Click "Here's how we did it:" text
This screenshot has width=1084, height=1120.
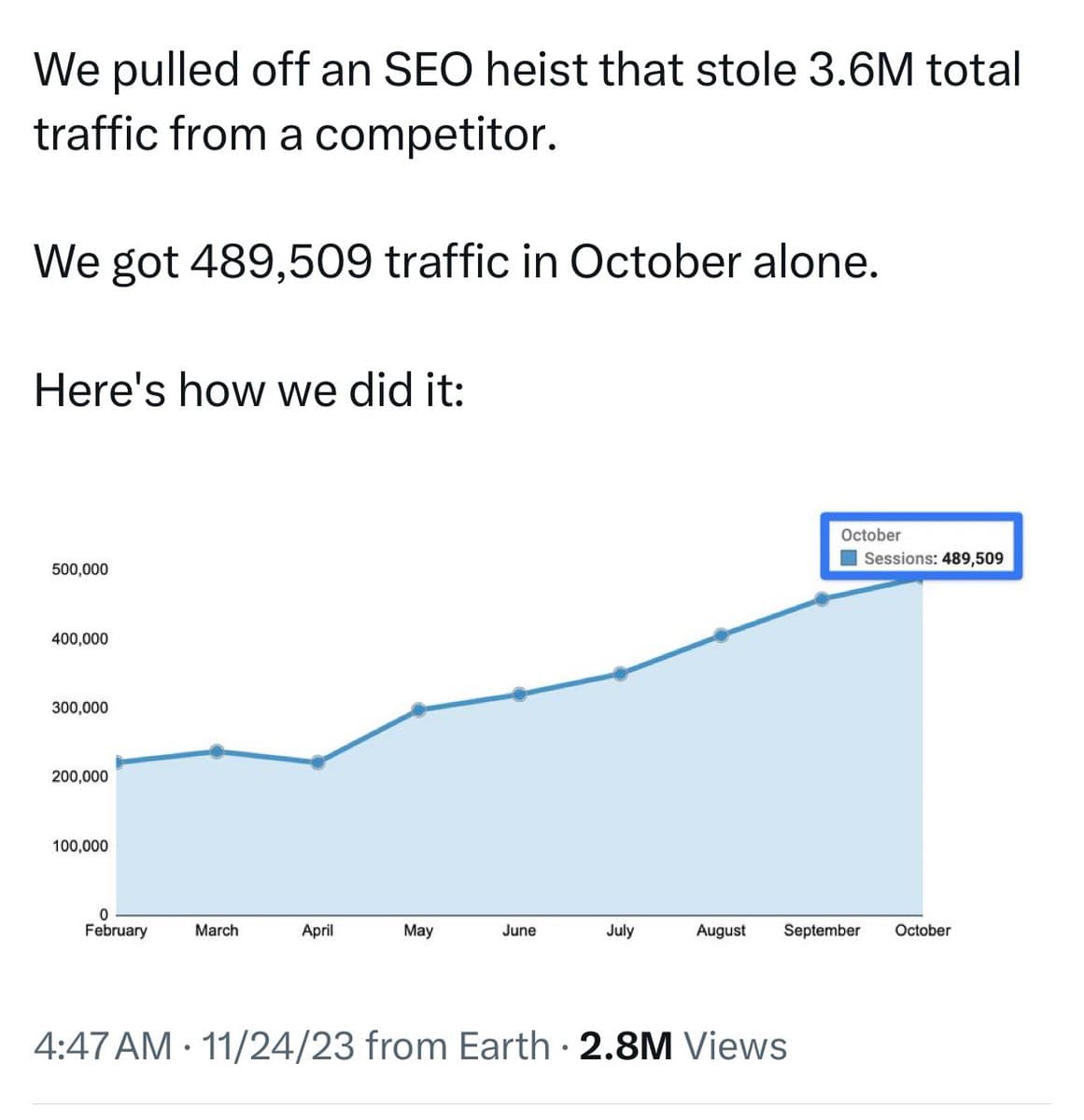248,389
